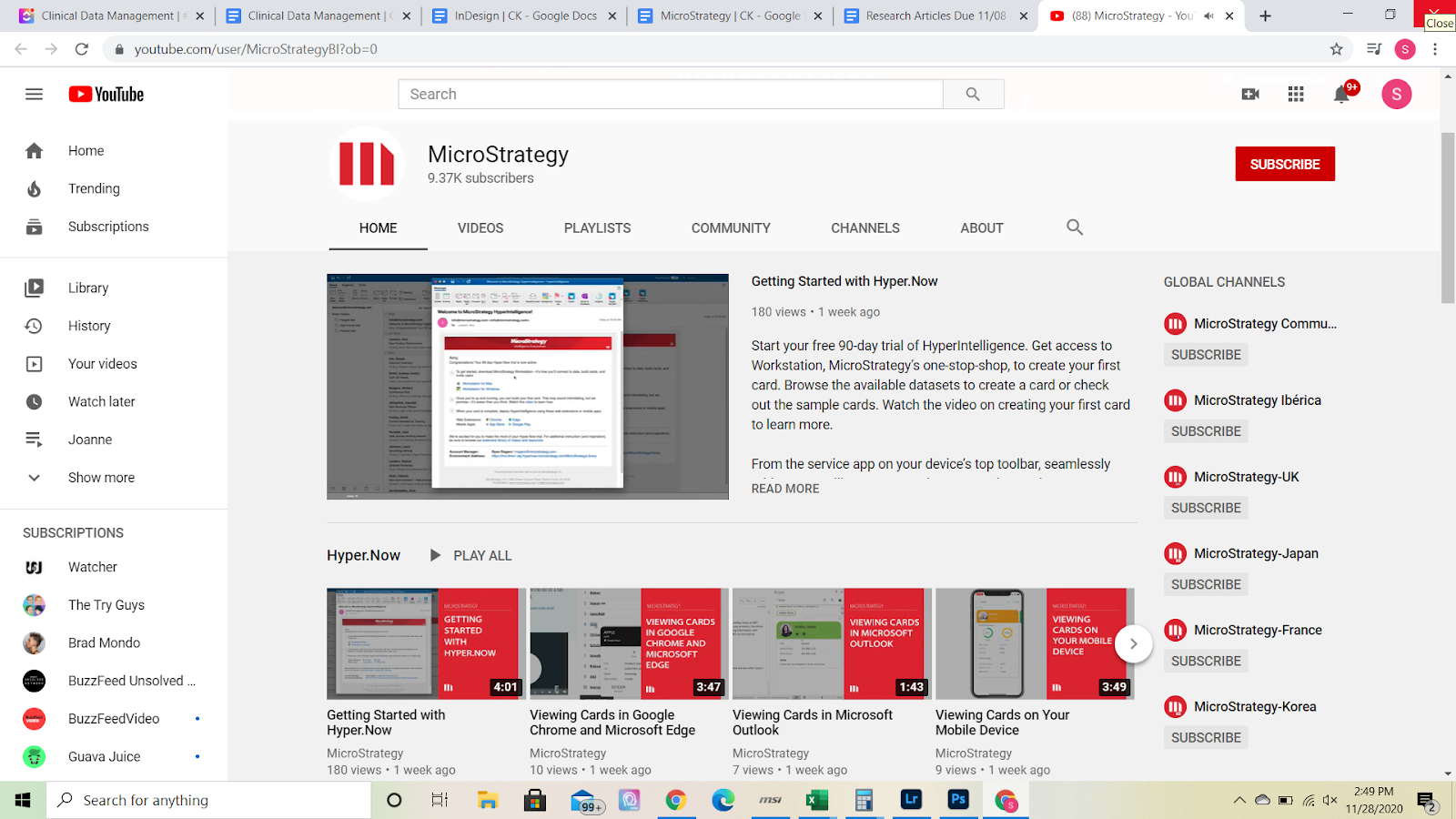Subscribe to MicroStrategy-Japan channel

(1206, 584)
